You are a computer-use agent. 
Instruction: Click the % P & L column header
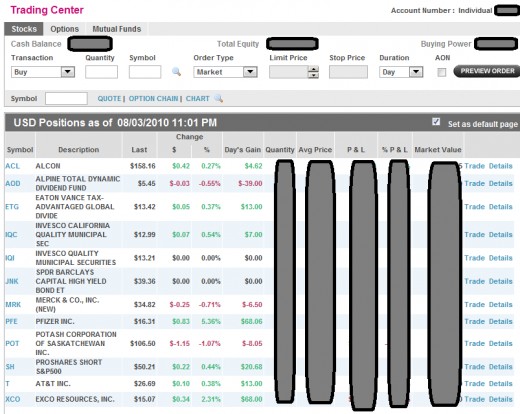(395, 150)
